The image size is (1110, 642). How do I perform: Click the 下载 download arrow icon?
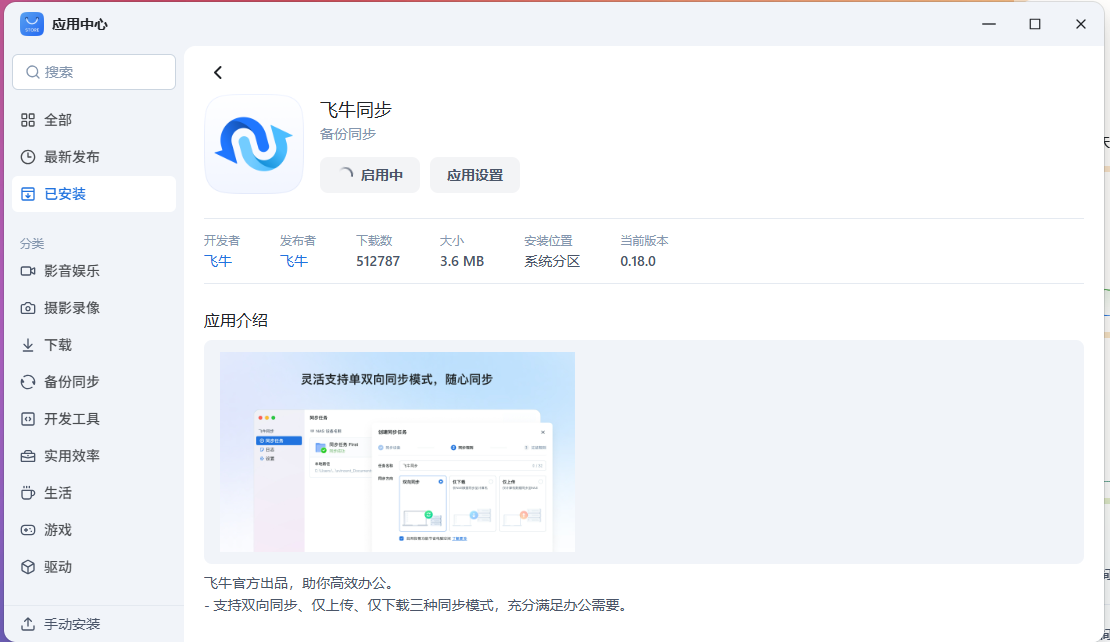pos(28,345)
